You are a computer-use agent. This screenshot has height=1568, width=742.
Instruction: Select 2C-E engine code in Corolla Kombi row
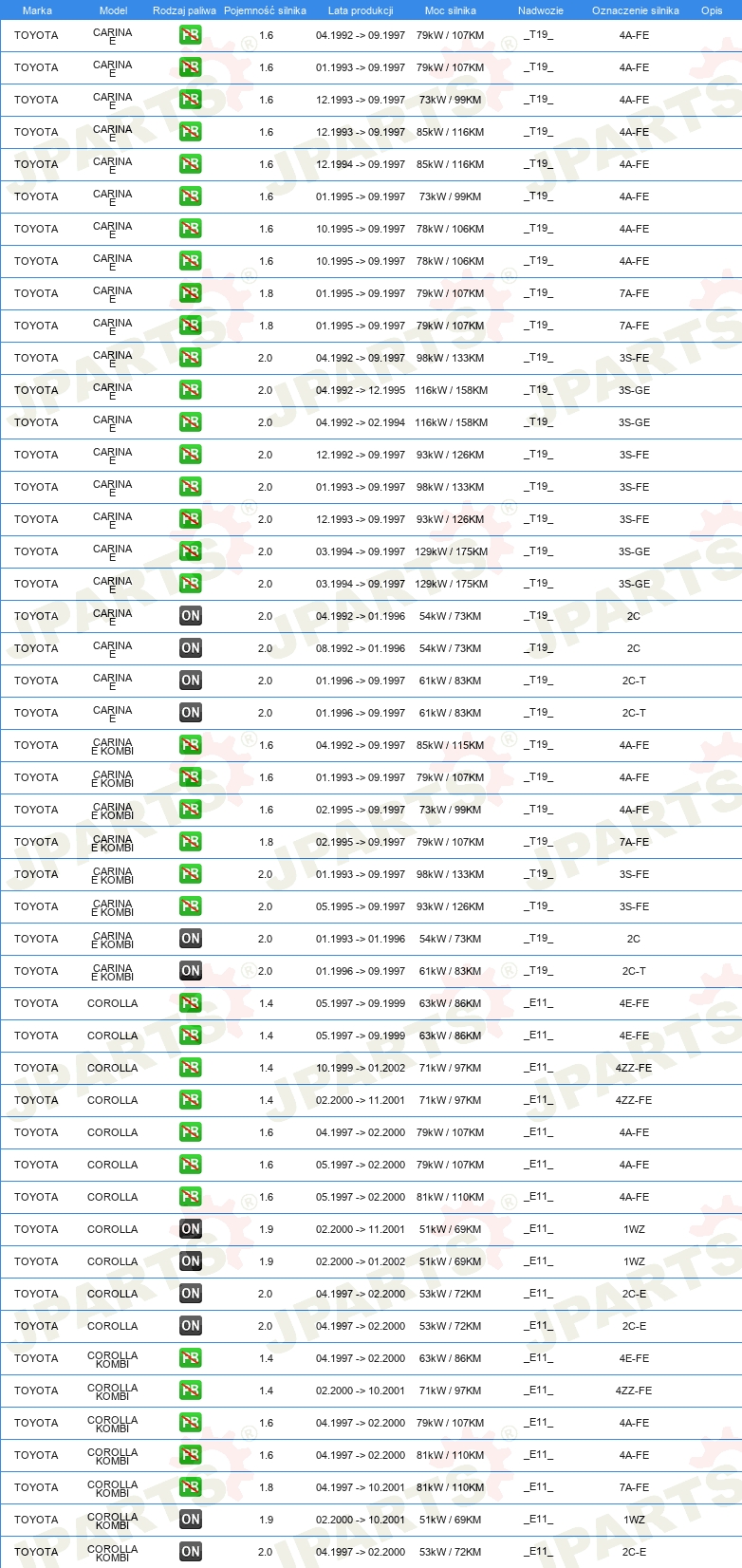click(x=635, y=1552)
